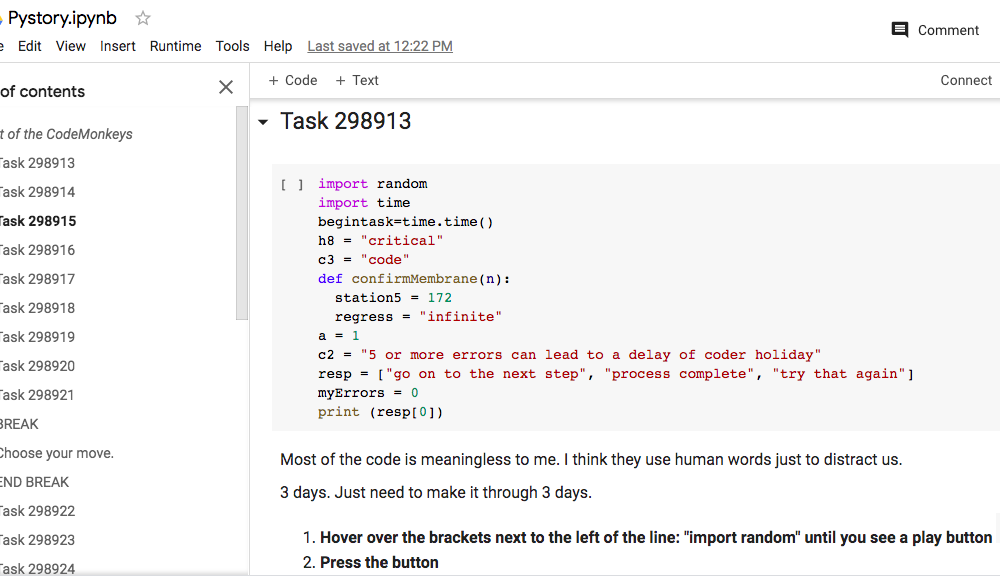
Task: Jump to Task 298915 in contents
Action: (x=38, y=221)
